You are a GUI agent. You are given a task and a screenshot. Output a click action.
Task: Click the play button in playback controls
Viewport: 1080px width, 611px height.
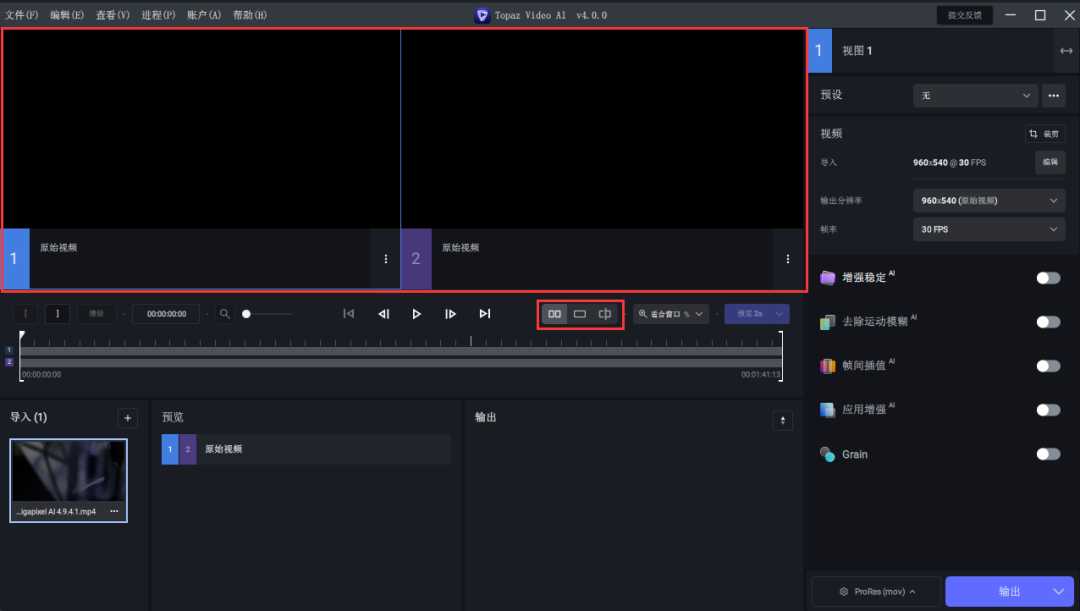click(417, 314)
